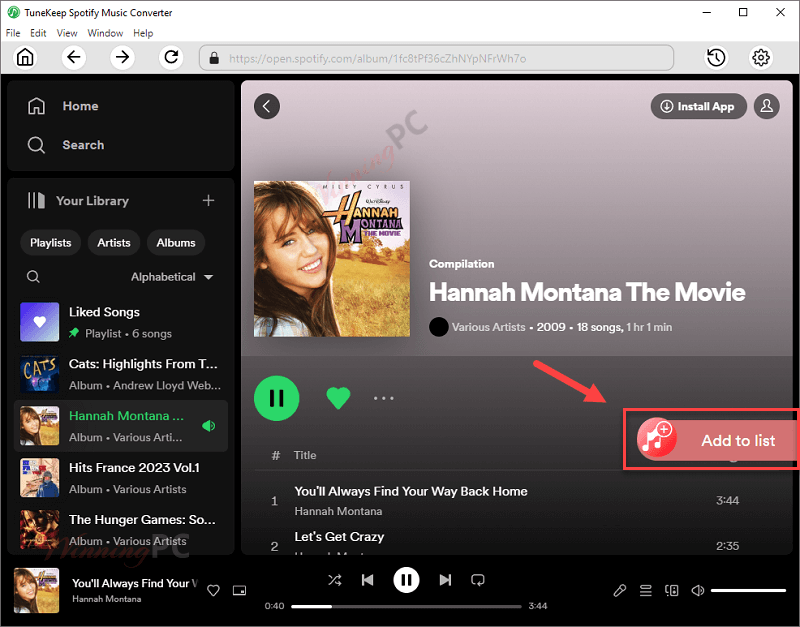This screenshot has height=627, width=800.
Task: Open conversion history clock icon
Action: pyautogui.click(x=716, y=57)
